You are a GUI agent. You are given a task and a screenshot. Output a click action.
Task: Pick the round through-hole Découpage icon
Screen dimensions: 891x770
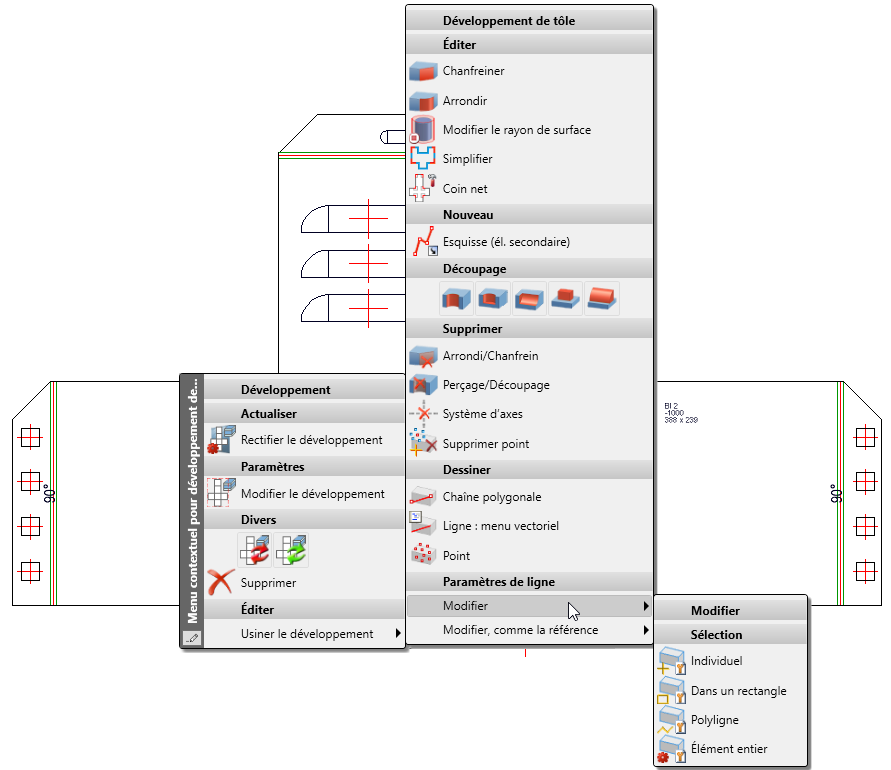(457, 298)
